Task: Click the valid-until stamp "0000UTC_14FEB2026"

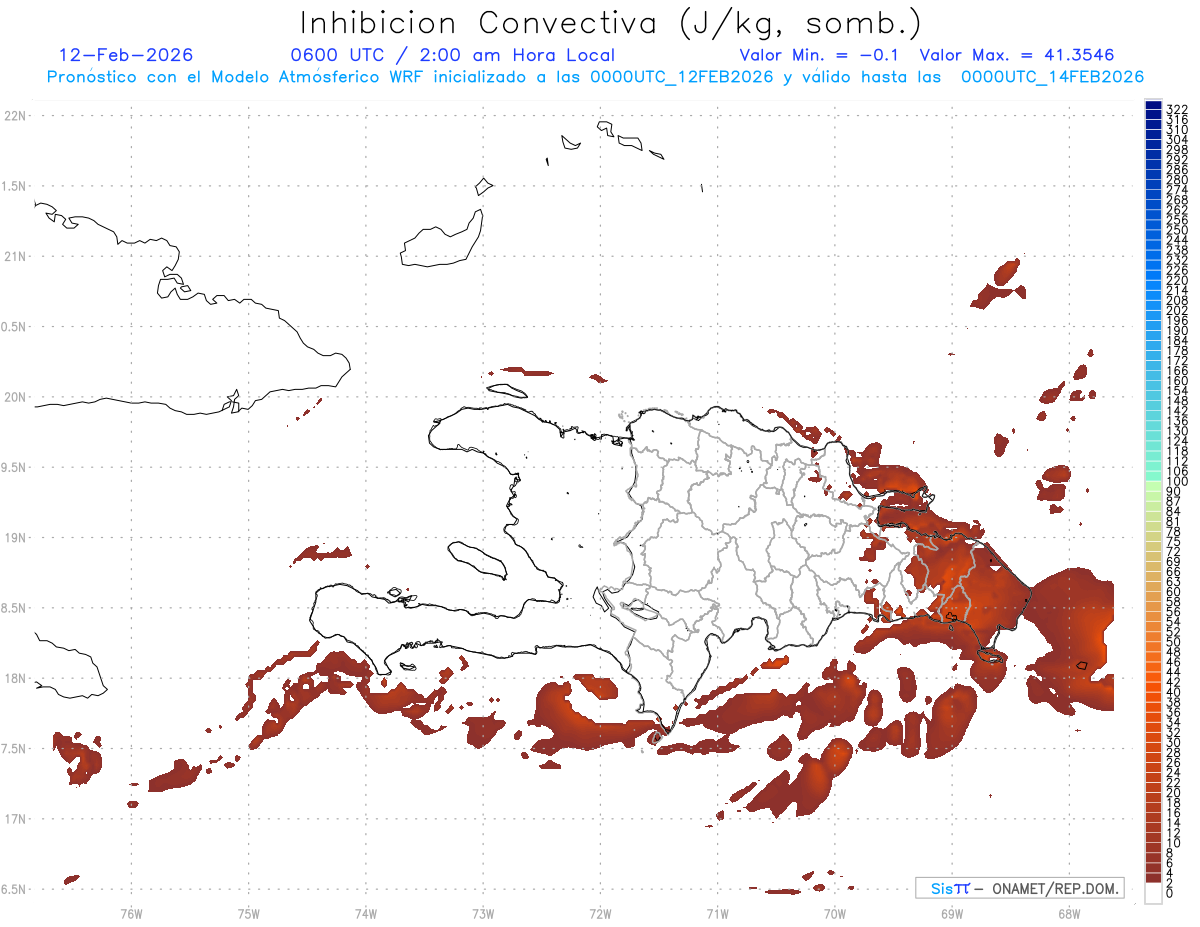Action: (x=1053, y=77)
